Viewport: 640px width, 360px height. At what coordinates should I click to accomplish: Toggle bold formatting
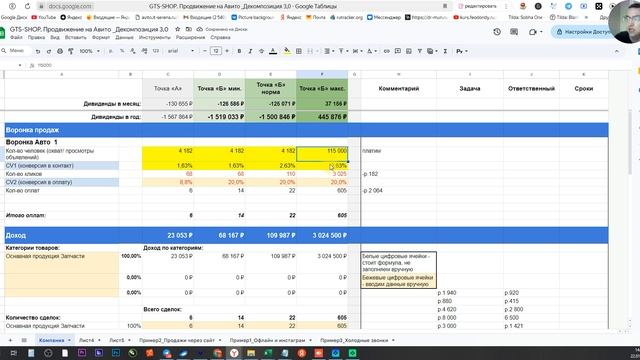point(239,51)
